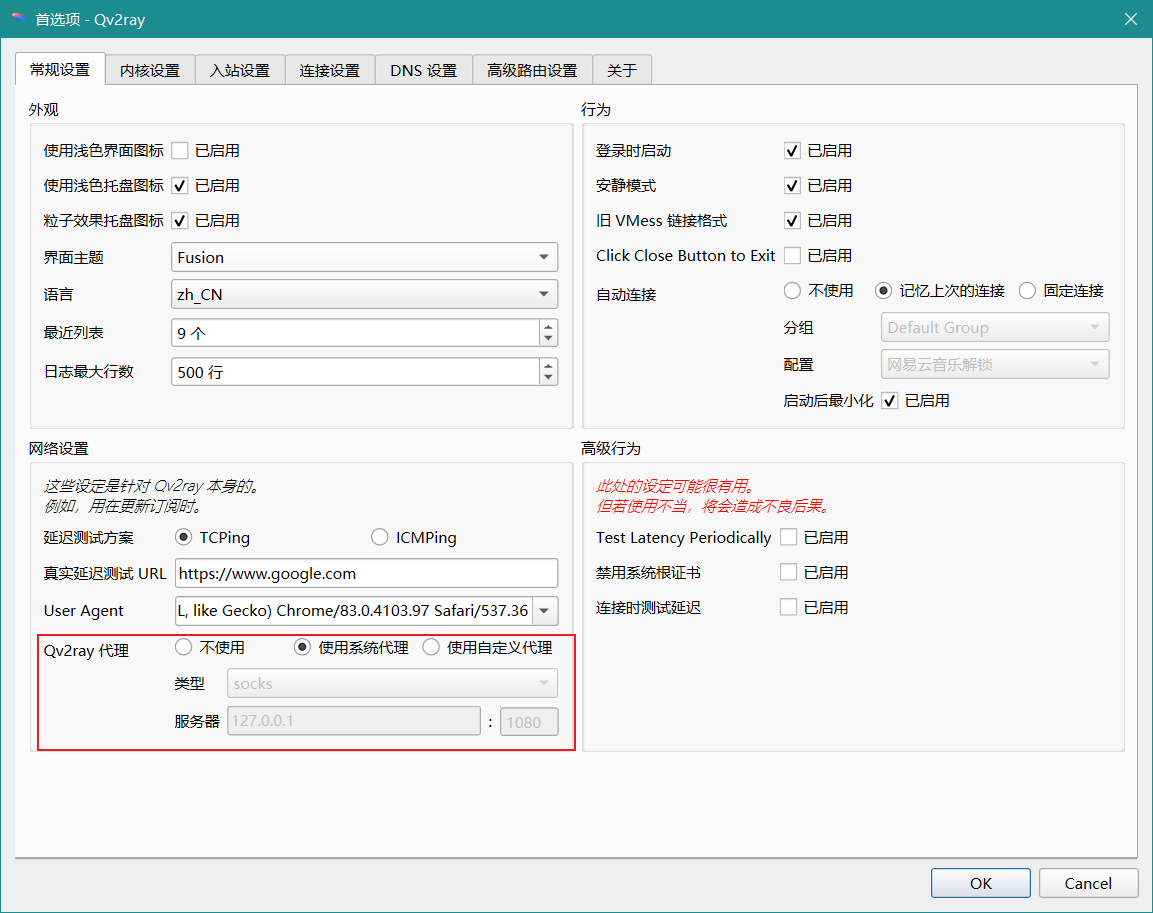
Task: Click the OK button
Action: click(981, 883)
